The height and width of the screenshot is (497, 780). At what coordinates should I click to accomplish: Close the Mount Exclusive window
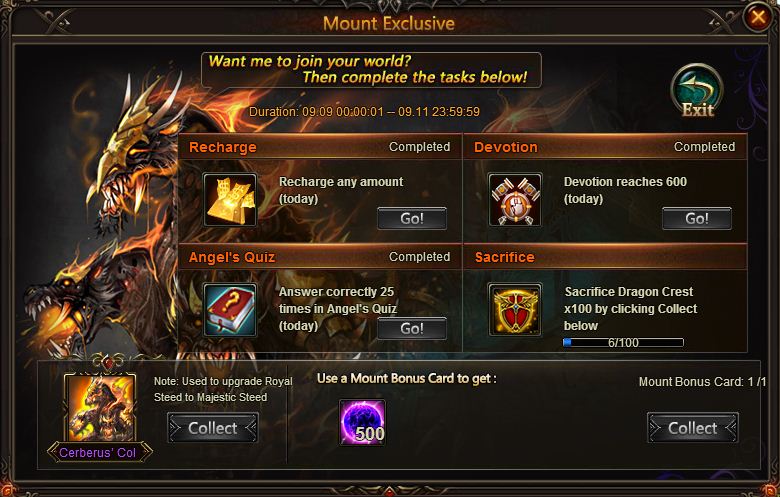click(758, 17)
